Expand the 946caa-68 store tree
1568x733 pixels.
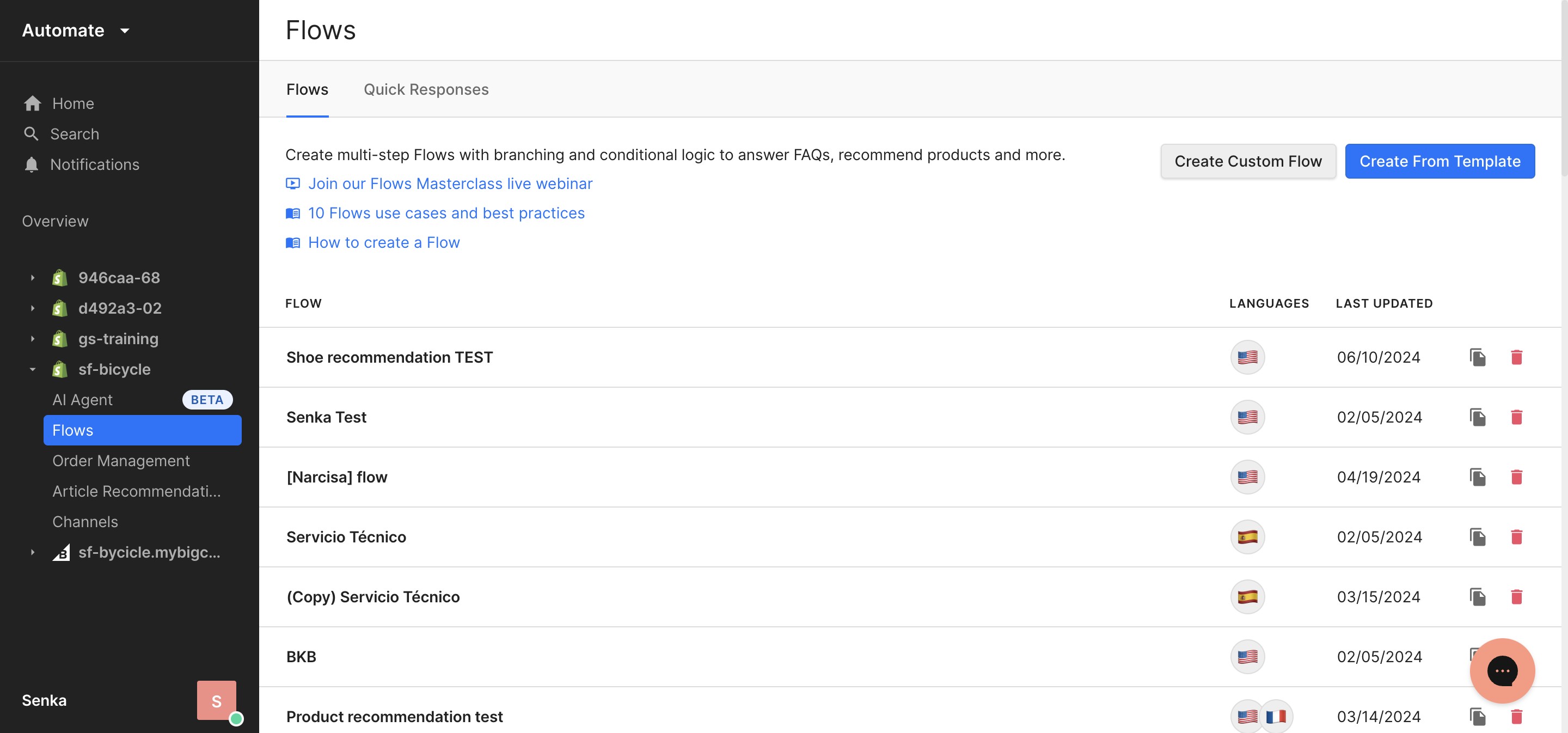coord(33,278)
